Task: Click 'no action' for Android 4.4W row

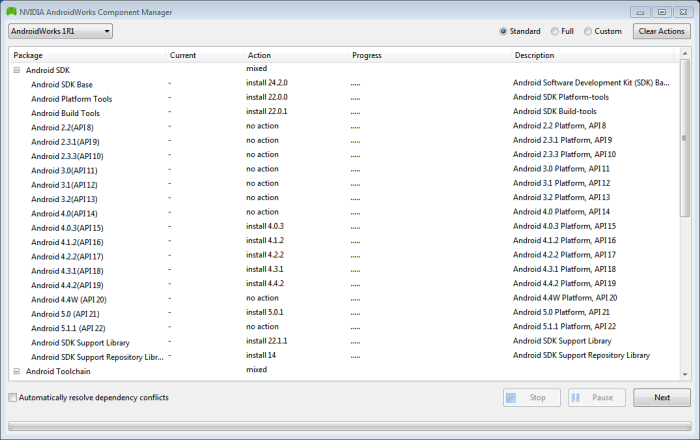Action: pos(262,298)
